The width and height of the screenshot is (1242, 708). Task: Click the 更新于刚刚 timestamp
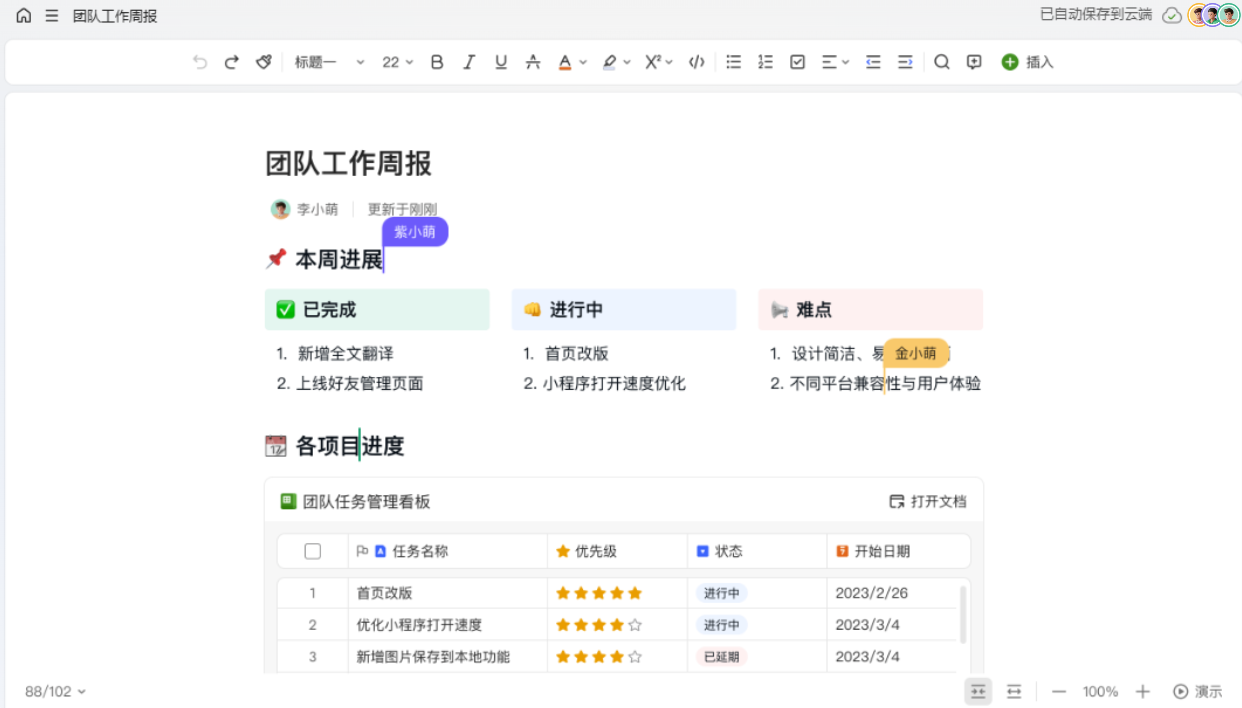click(x=402, y=209)
